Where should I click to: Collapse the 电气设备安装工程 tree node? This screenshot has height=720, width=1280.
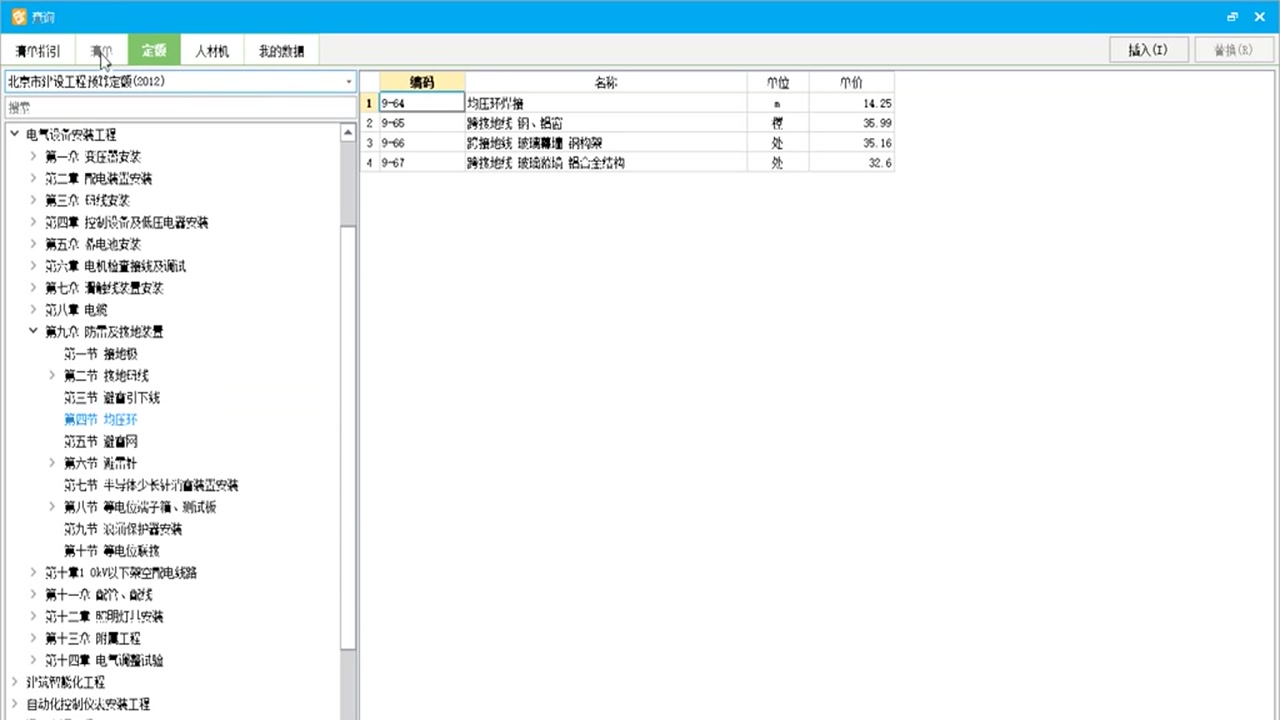point(14,134)
